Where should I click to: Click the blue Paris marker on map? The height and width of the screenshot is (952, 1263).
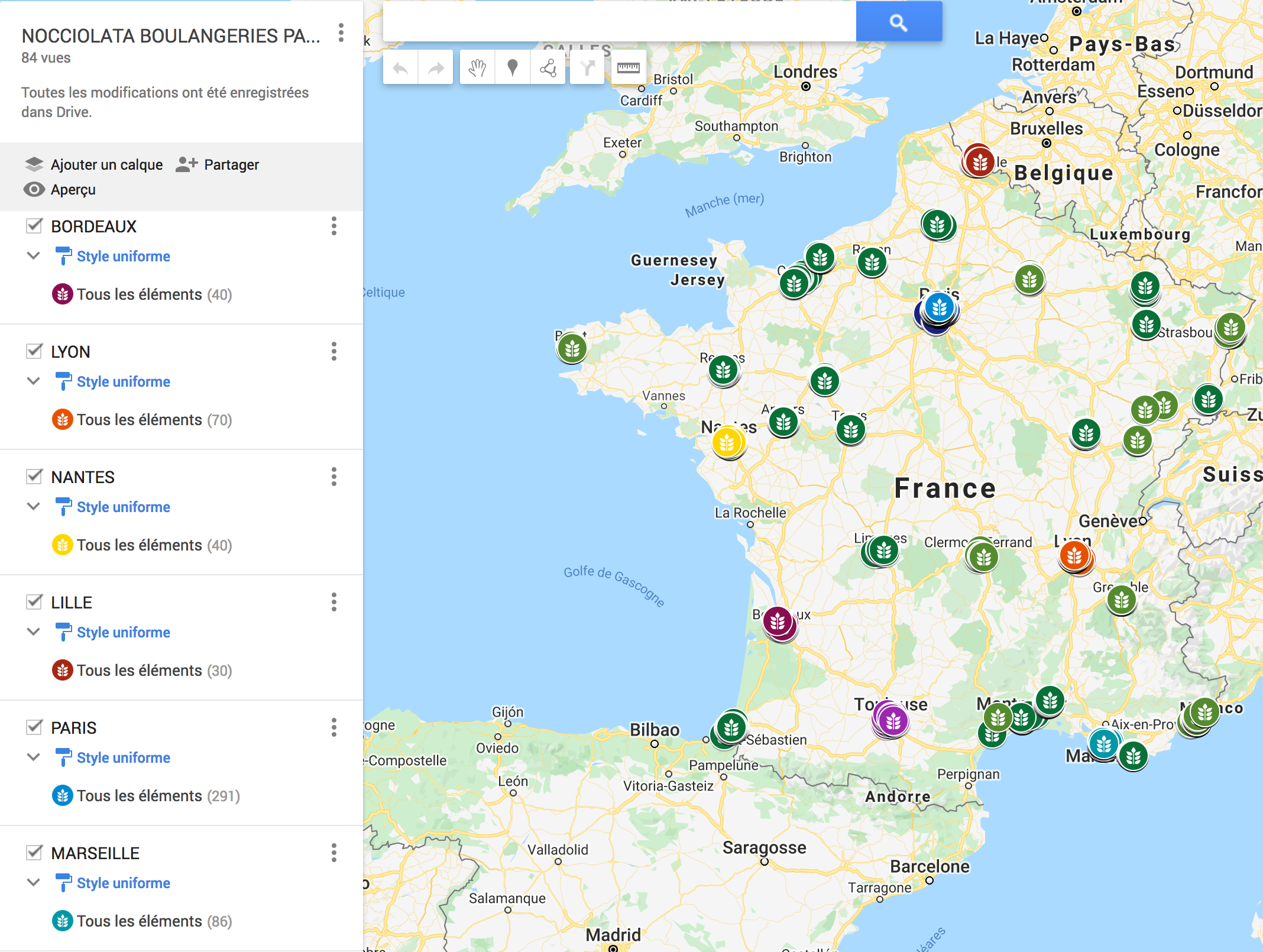point(940,307)
